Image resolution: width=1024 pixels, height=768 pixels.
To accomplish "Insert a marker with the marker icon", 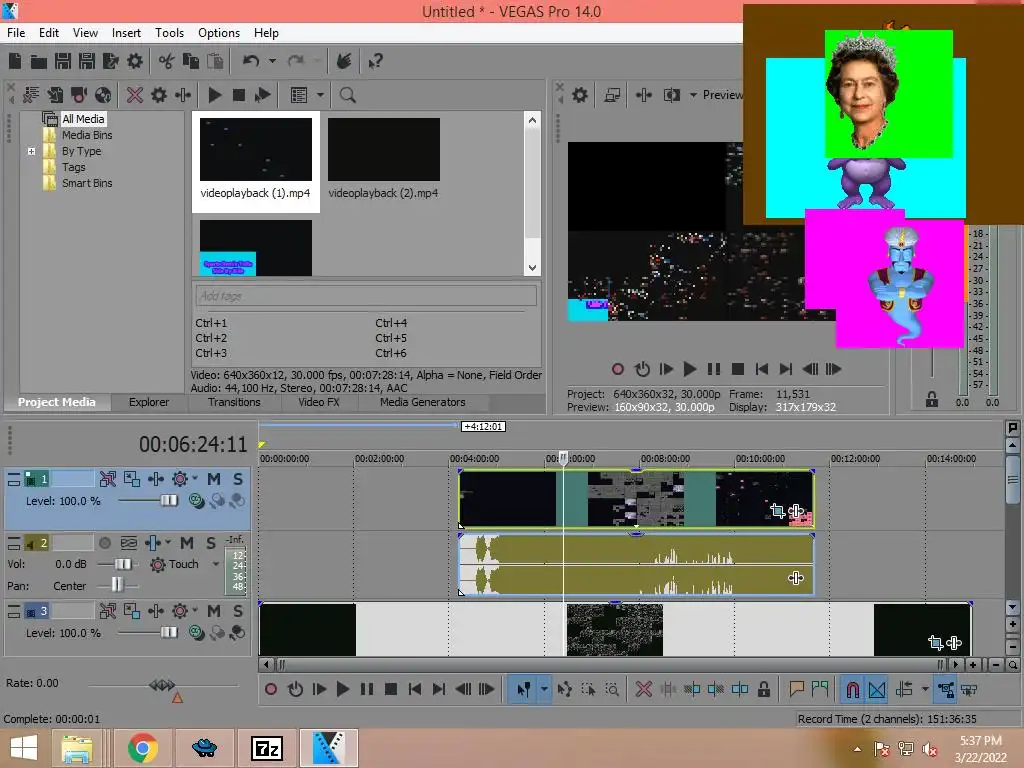I will (x=796, y=689).
